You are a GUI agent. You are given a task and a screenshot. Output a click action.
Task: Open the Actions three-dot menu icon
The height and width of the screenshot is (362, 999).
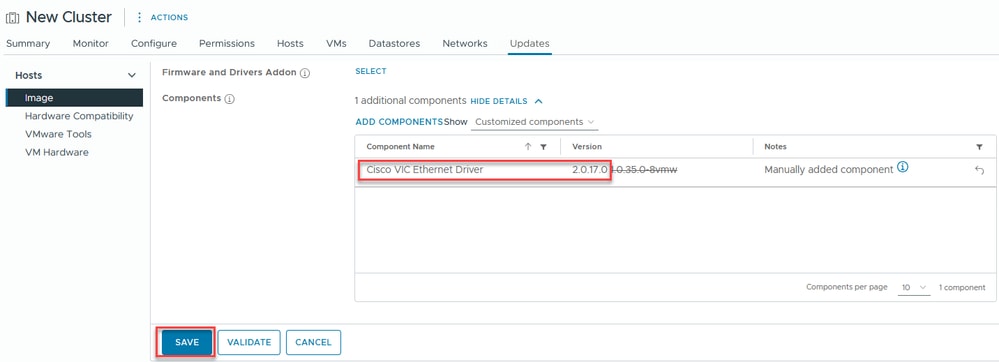140,17
